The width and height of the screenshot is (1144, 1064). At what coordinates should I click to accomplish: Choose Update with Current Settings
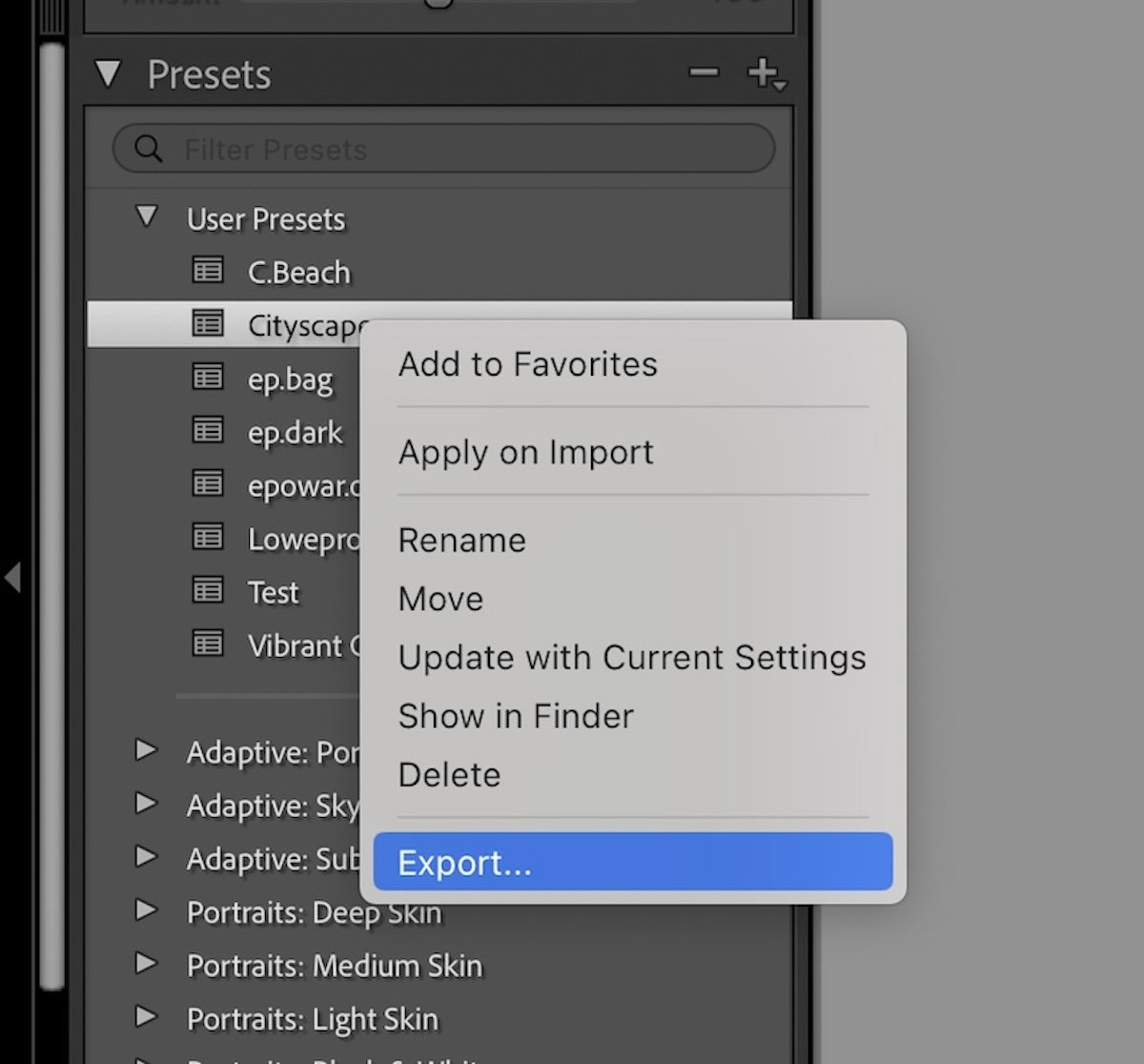632,657
